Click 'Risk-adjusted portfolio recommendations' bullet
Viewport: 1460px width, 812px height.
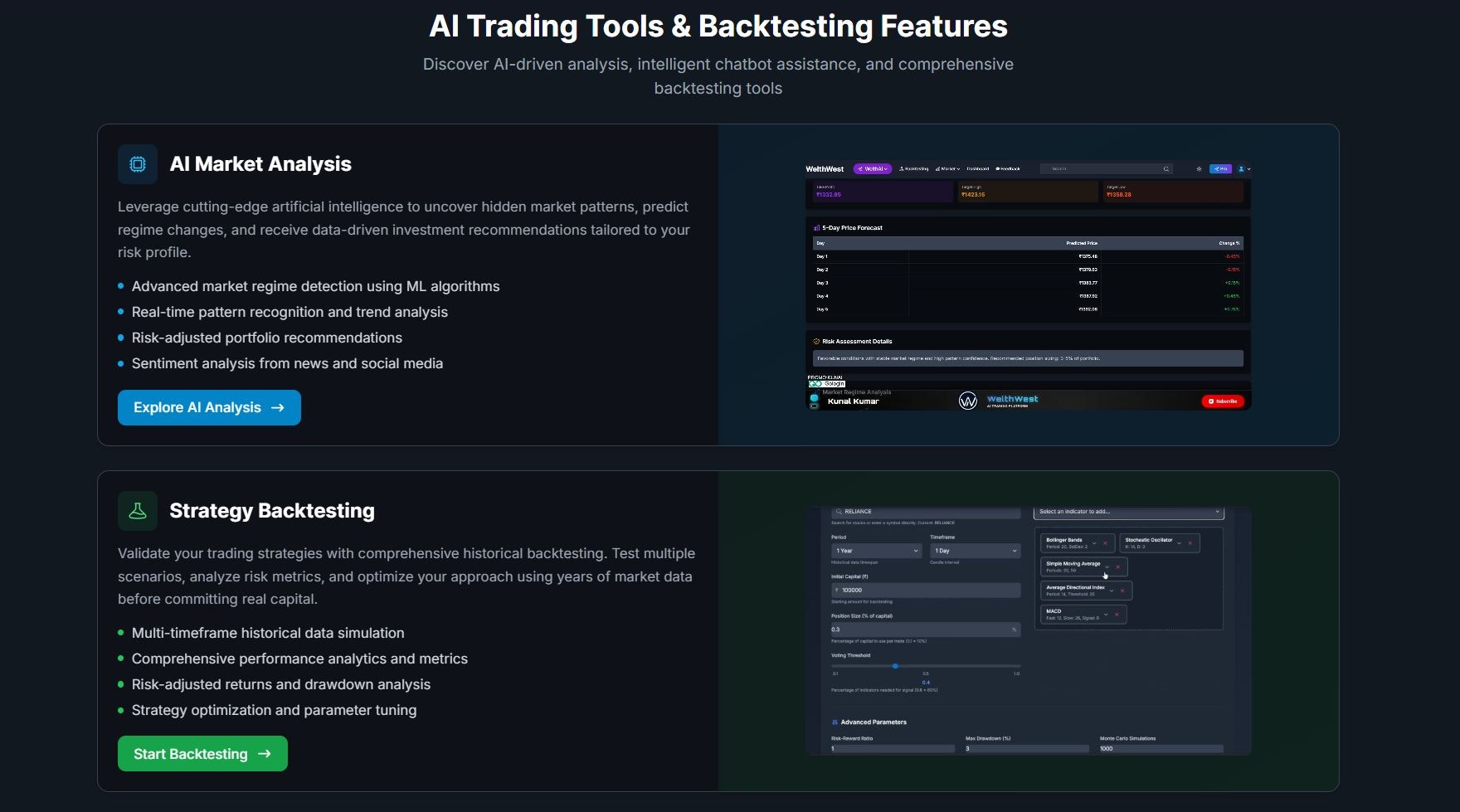click(x=267, y=338)
